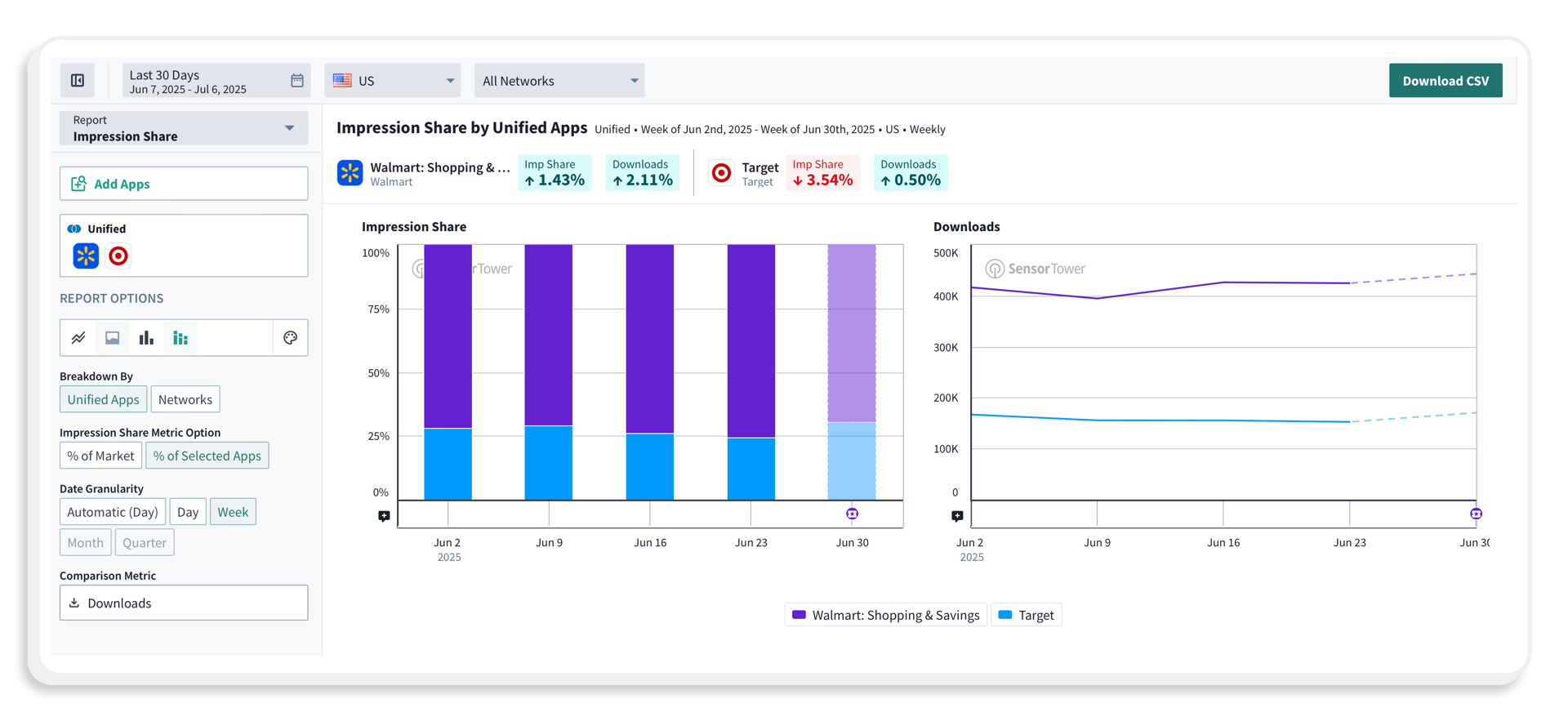The image size is (1568, 712).
Task: Switch to area chart view icon
Action: [112, 337]
